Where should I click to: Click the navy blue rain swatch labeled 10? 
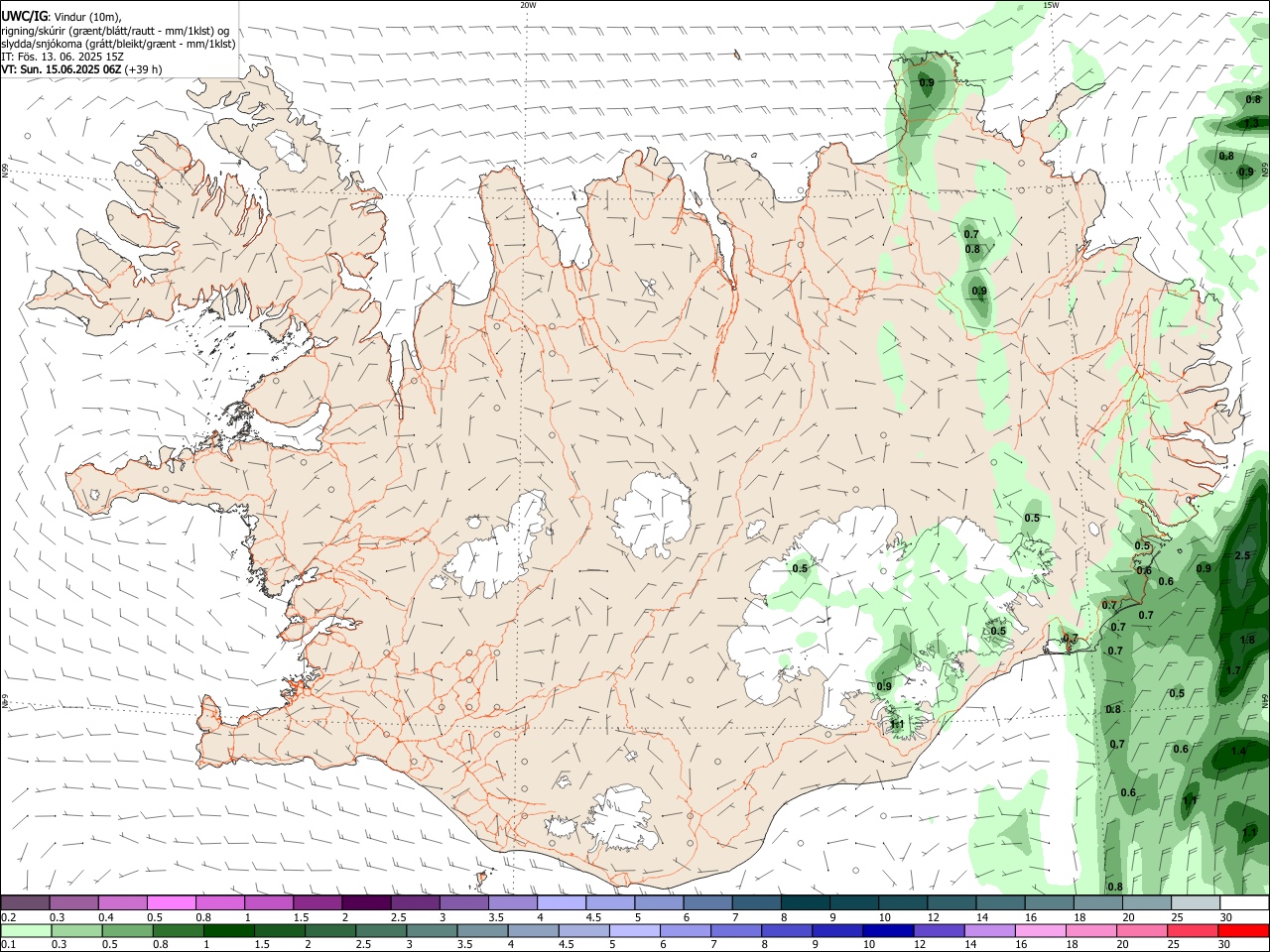[x=888, y=930]
